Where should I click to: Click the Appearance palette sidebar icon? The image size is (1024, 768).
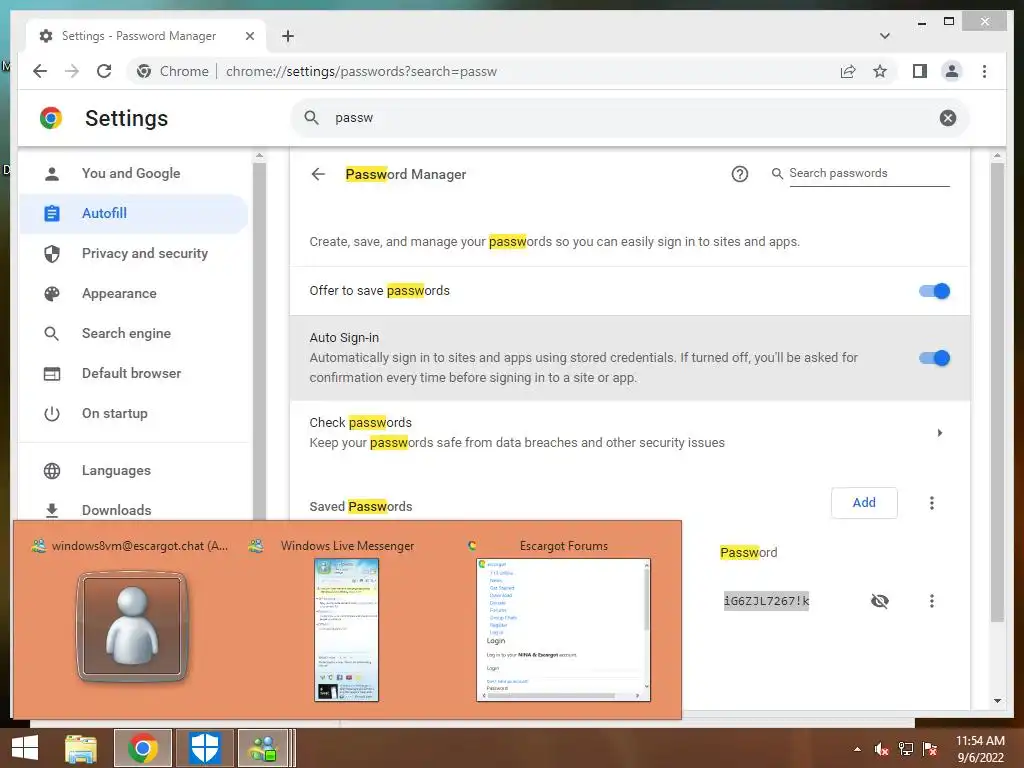pos(52,293)
